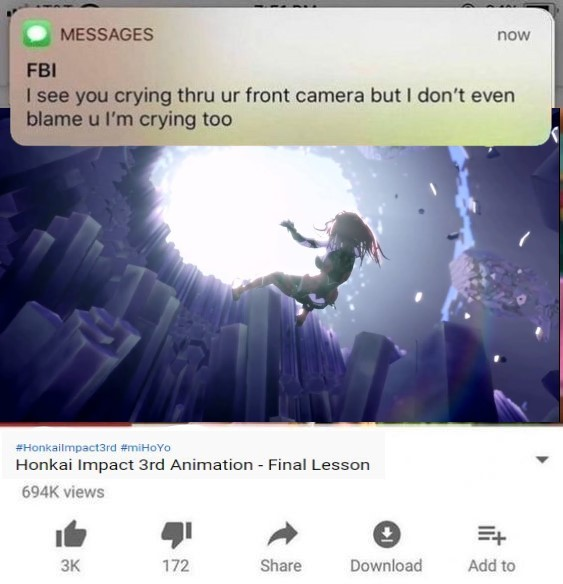
Task: Tap the 694K views count
Action: [63, 492]
